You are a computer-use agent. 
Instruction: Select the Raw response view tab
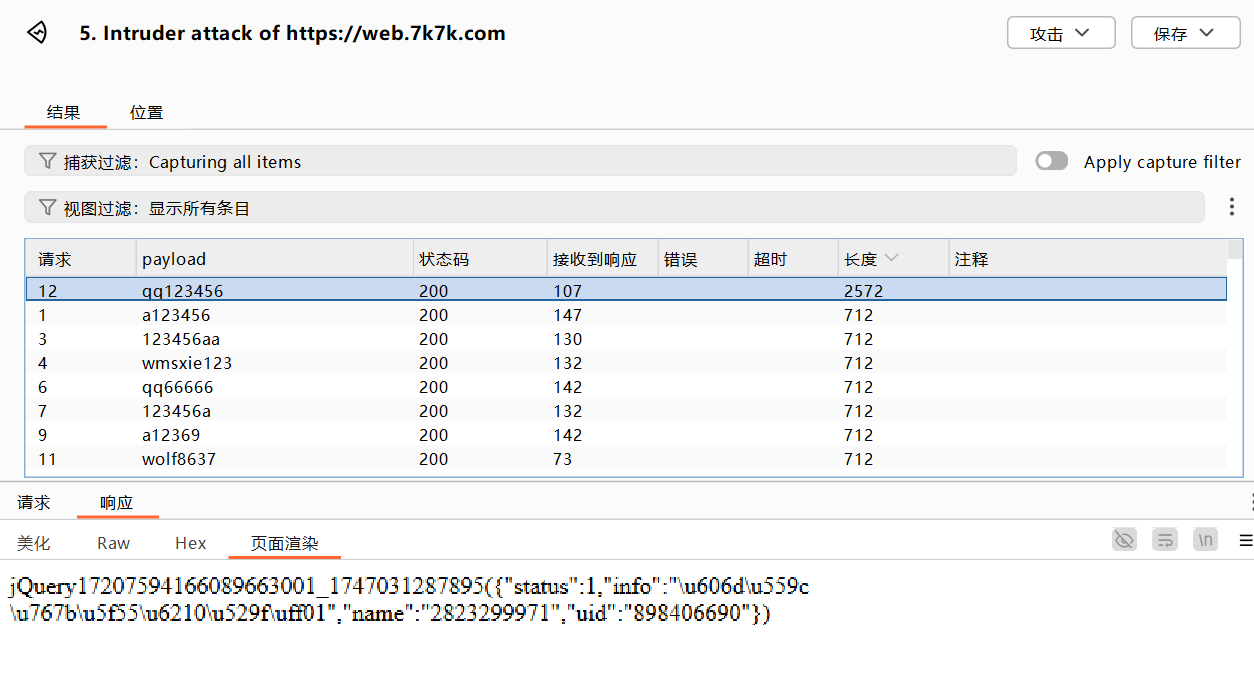click(113, 543)
